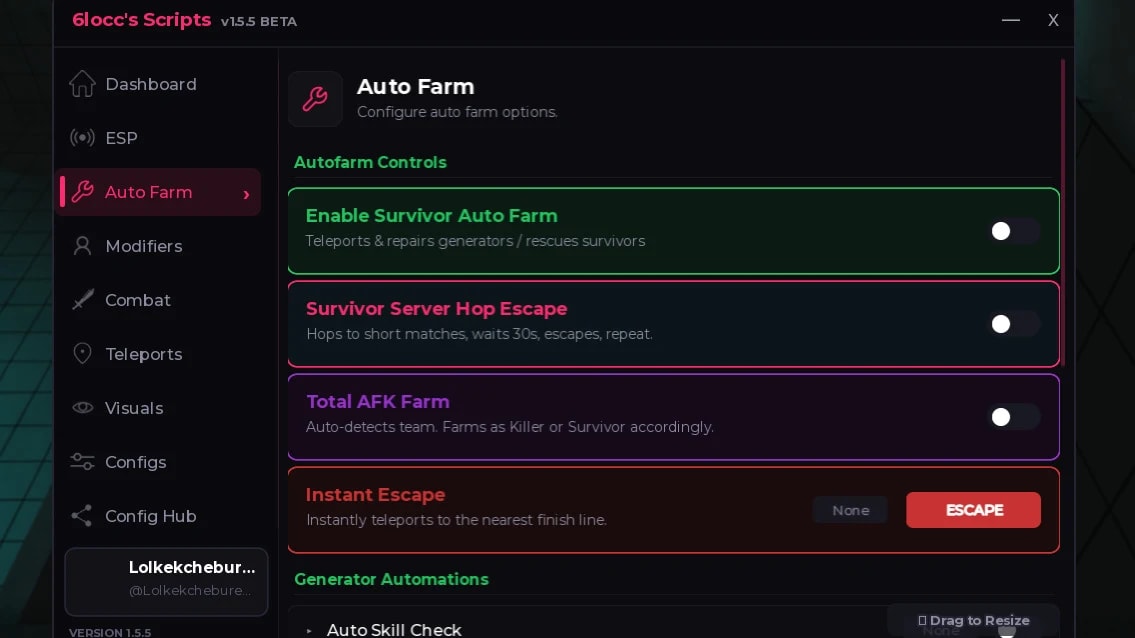Open Combat via the sword icon
1135x638 pixels.
[83, 300]
